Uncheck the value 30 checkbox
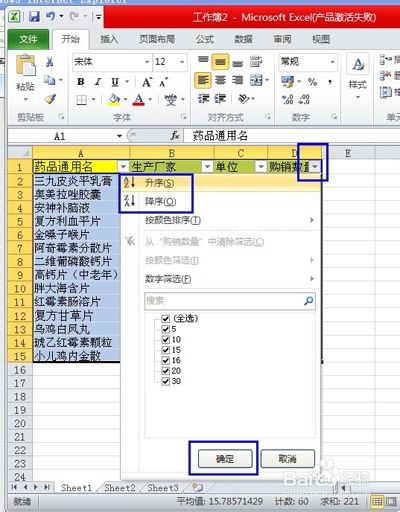This screenshot has height=512, width=400. click(x=165, y=381)
